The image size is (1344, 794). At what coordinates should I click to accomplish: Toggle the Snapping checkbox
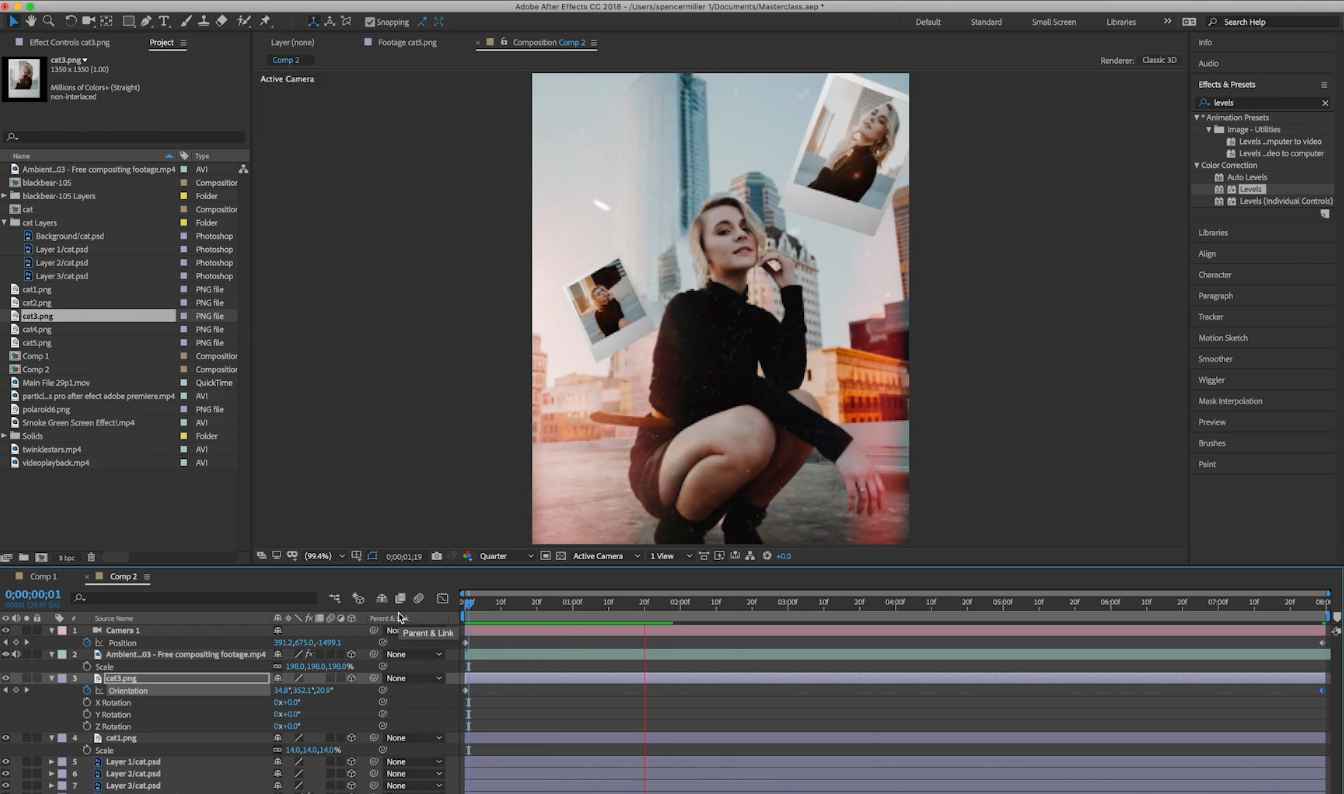(370, 22)
